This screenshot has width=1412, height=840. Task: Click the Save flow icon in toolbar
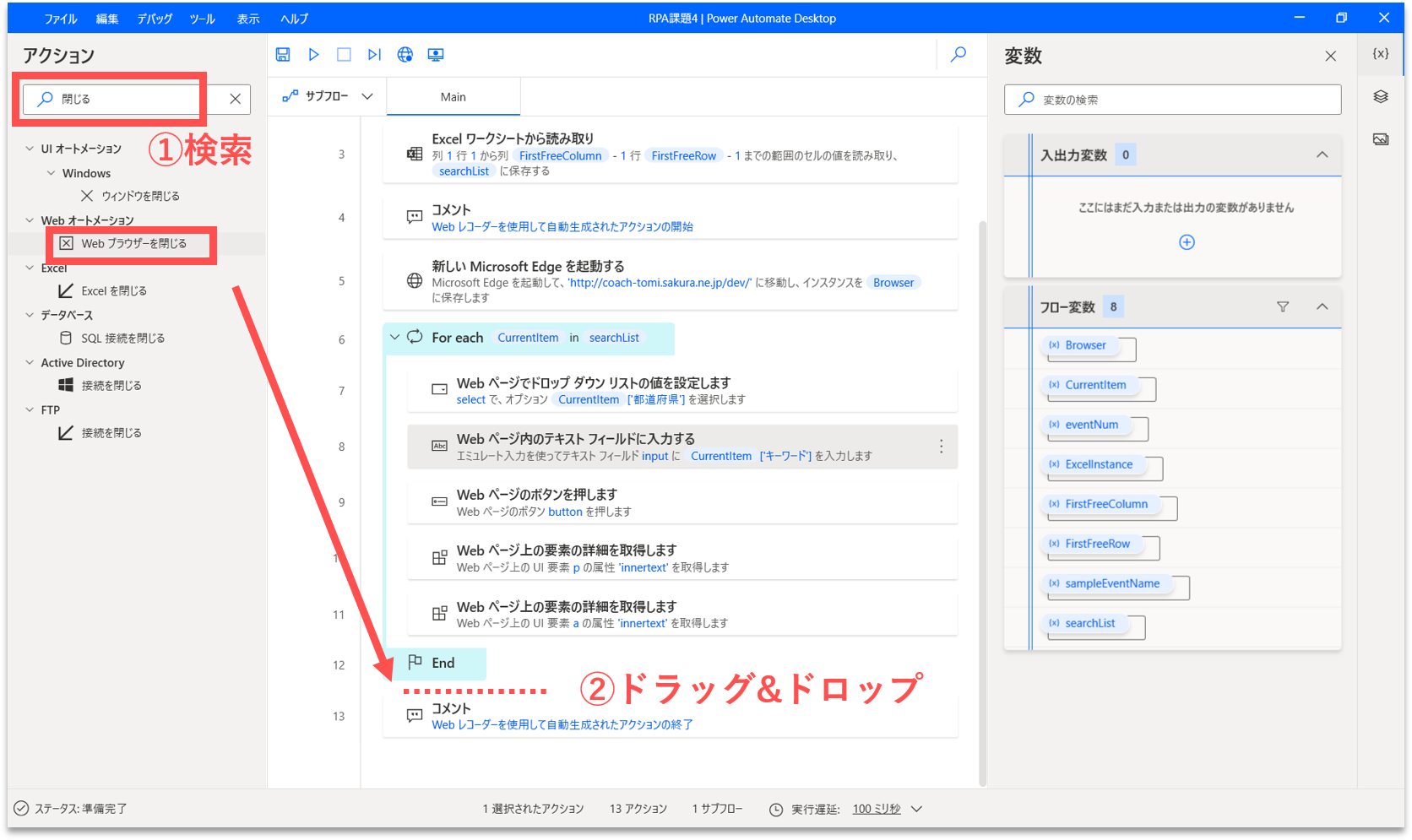click(283, 55)
